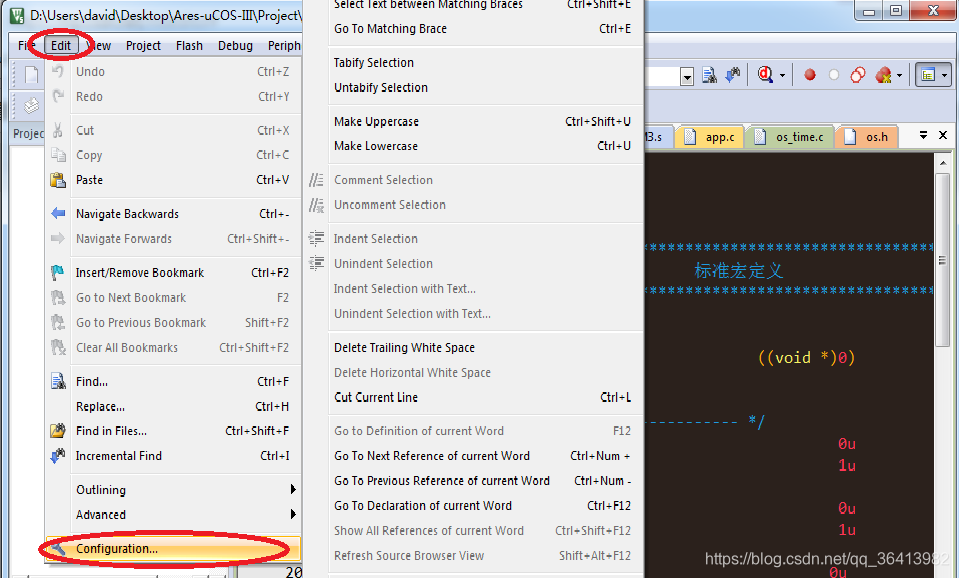Screen dimensions: 959x578
Task: Expand the Outlining submenu
Action: [174, 490]
